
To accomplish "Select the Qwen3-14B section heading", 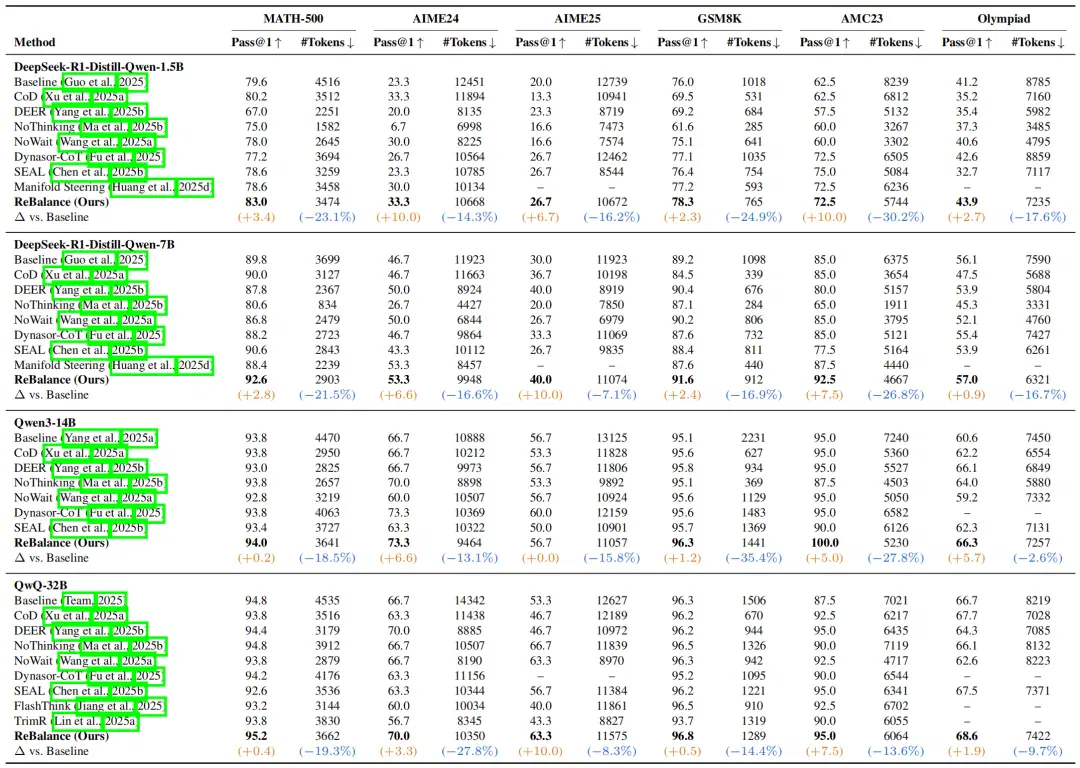I will (45, 422).
